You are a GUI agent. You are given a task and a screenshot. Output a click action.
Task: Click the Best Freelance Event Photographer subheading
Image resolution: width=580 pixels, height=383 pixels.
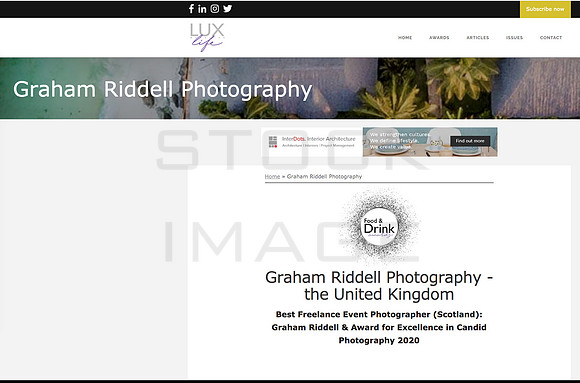click(x=379, y=327)
